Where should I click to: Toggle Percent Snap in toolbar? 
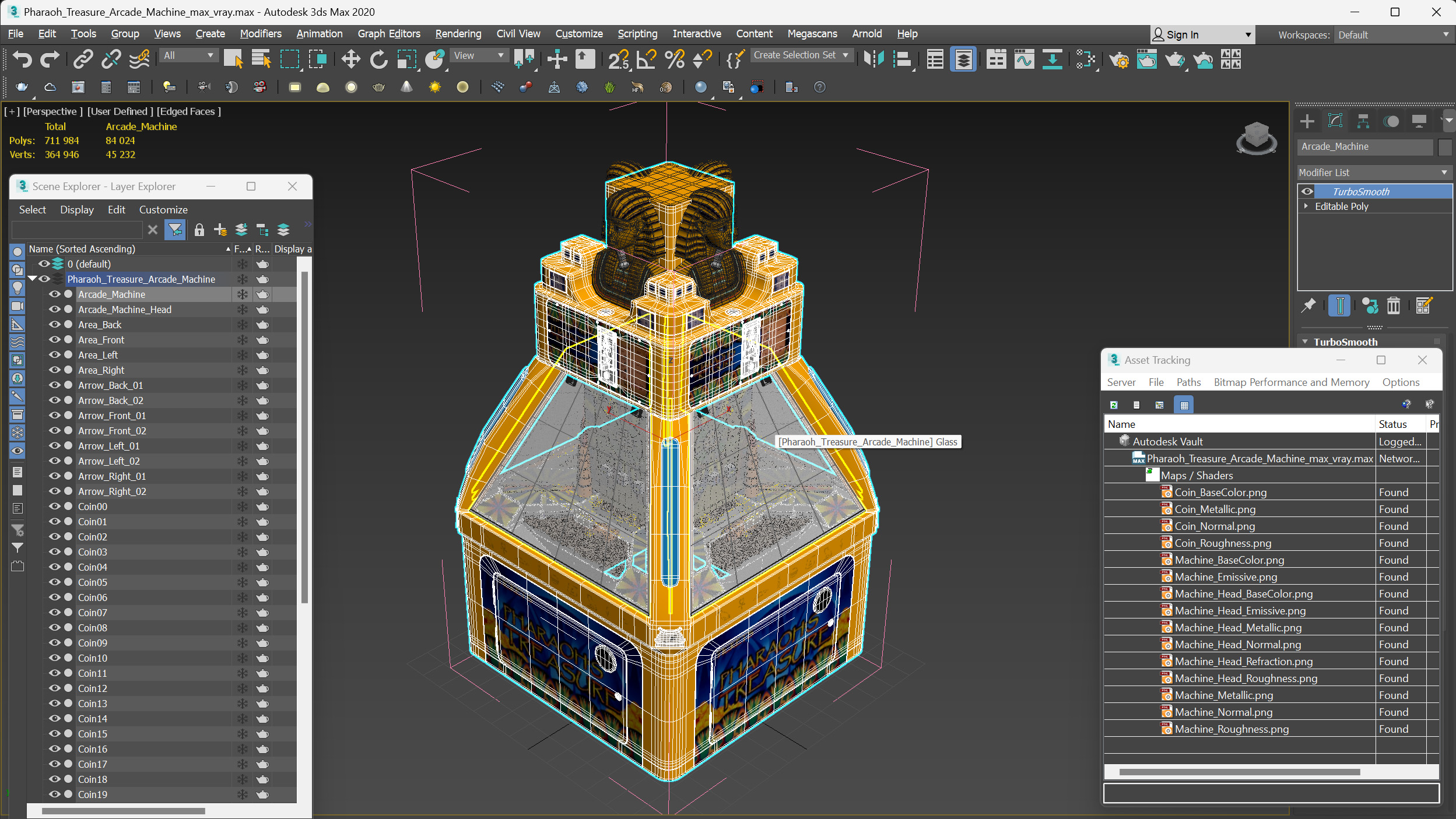coord(675,59)
